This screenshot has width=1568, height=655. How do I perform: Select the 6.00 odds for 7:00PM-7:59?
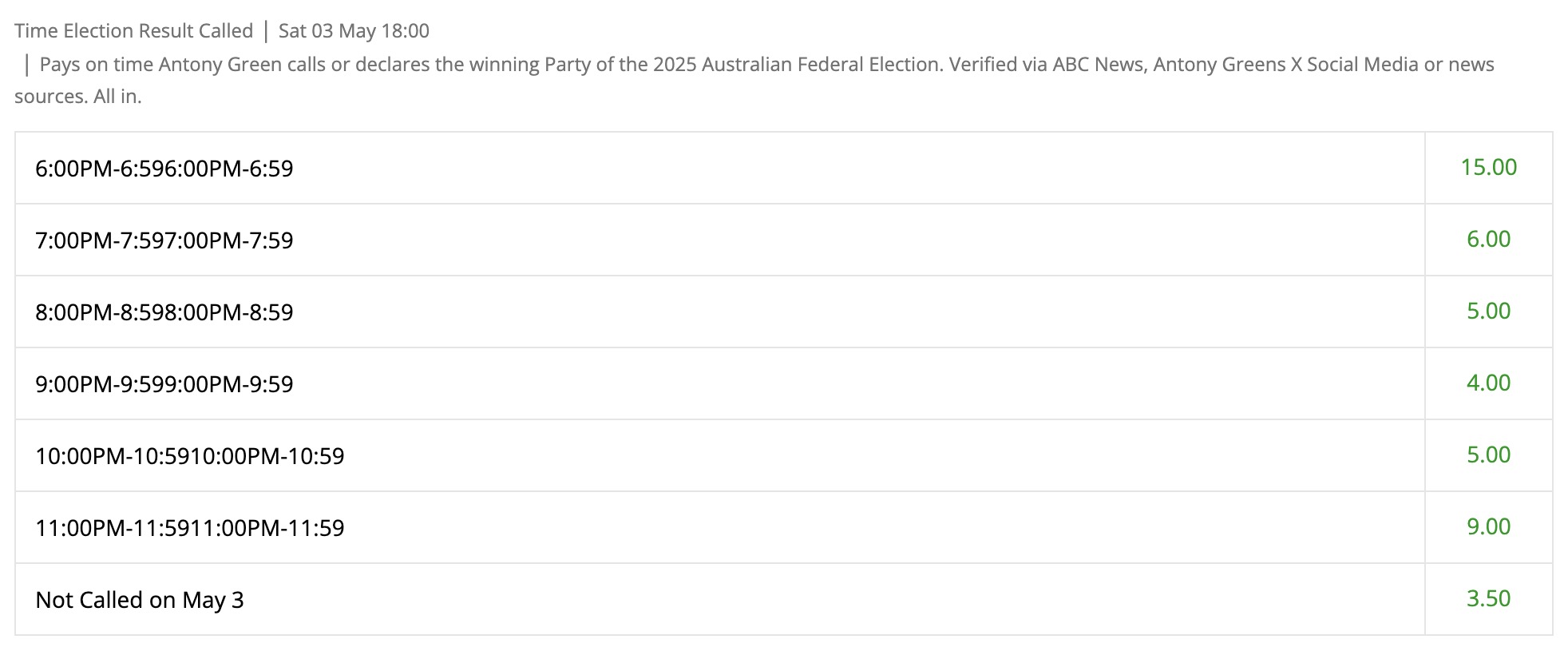[x=1488, y=240]
